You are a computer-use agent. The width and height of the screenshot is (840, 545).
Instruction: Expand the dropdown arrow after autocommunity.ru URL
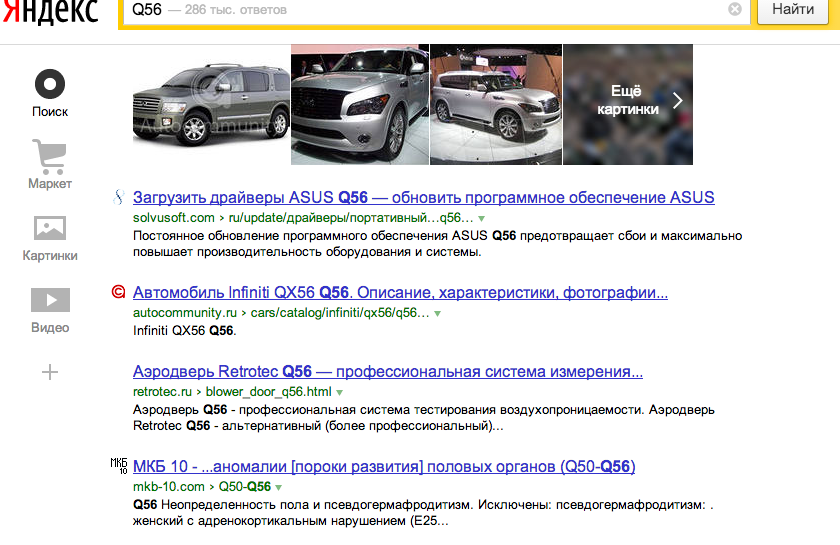click(438, 313)
